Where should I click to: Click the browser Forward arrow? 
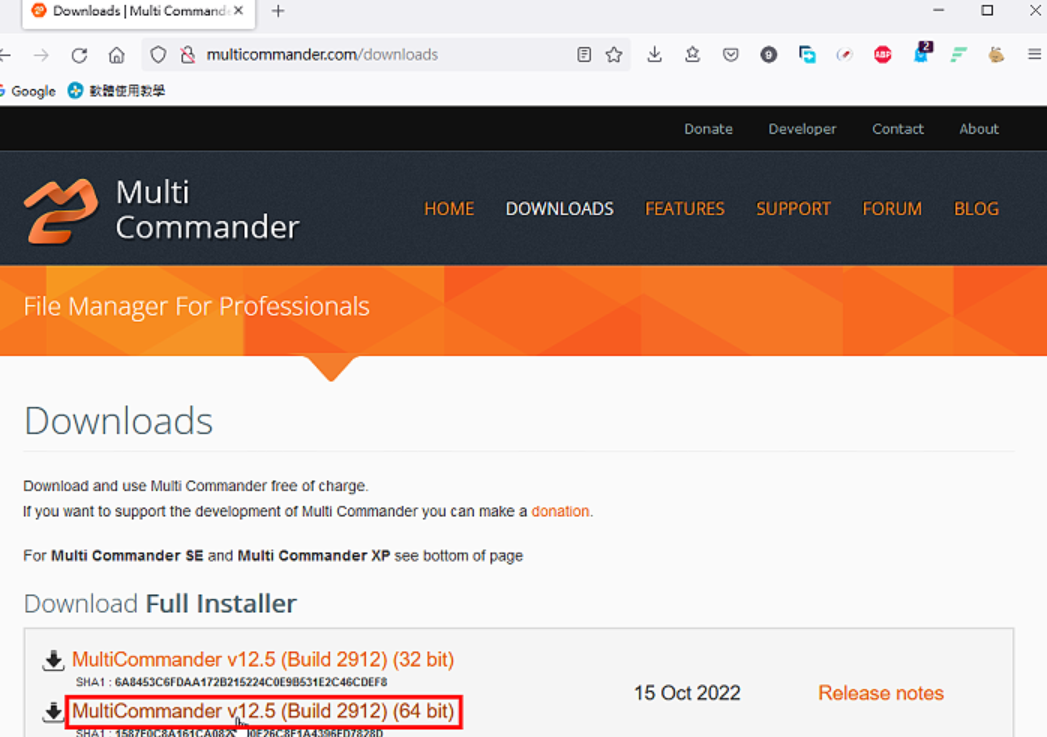[41, 55]
